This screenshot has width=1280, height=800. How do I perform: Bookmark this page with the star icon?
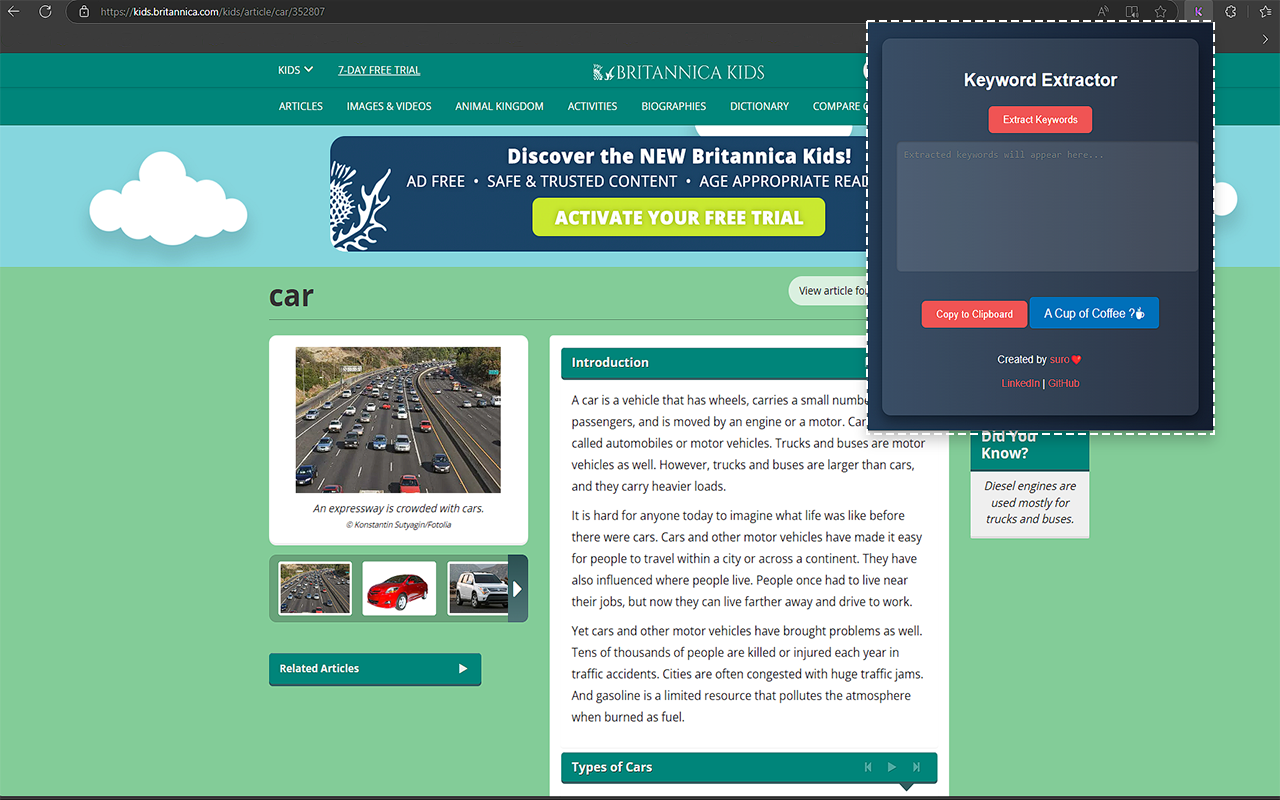coord(1161,12)
